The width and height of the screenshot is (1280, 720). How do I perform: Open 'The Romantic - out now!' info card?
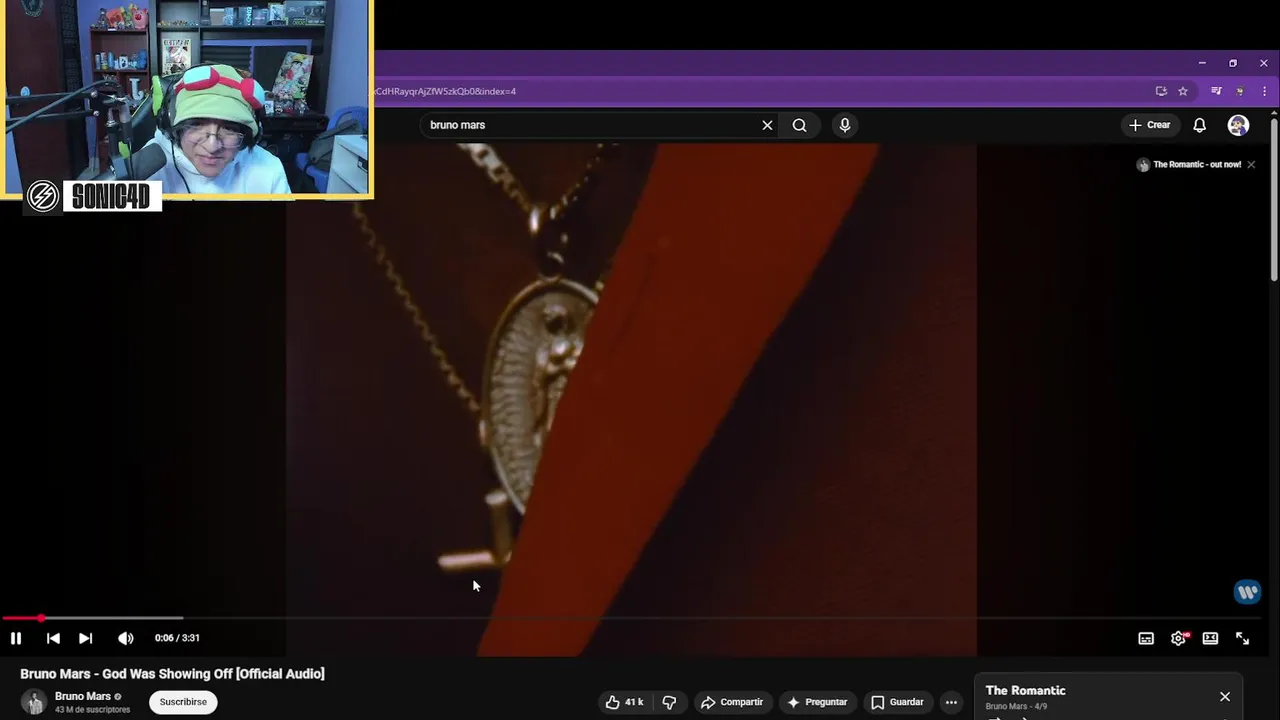click(x=1189, y=164)
